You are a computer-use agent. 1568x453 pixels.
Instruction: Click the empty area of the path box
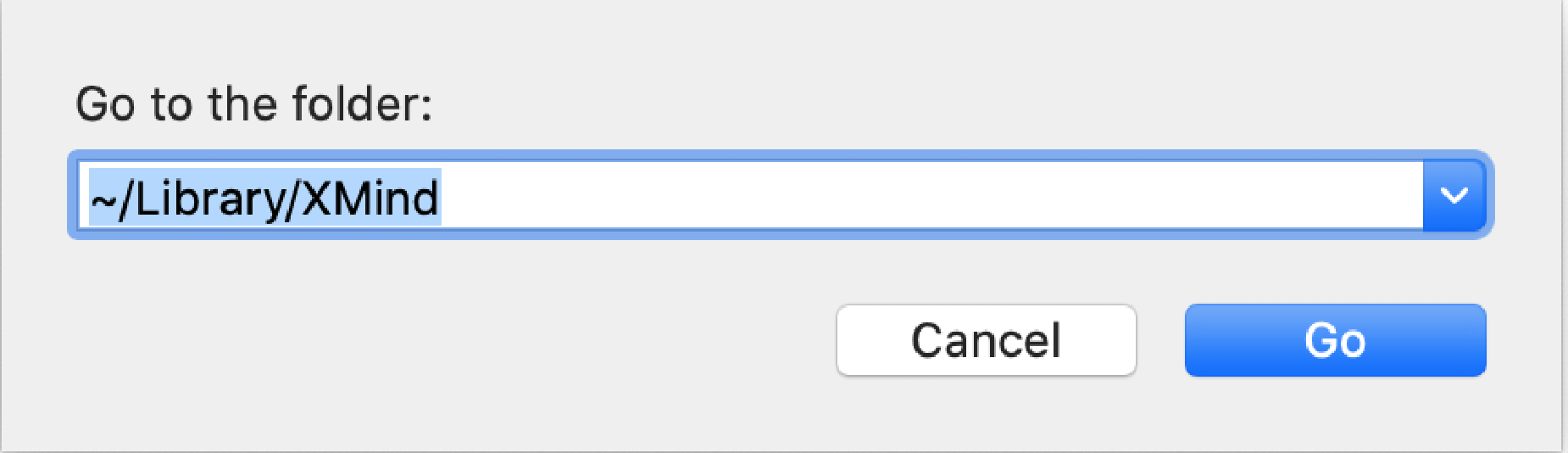click(x=932, y=195)
